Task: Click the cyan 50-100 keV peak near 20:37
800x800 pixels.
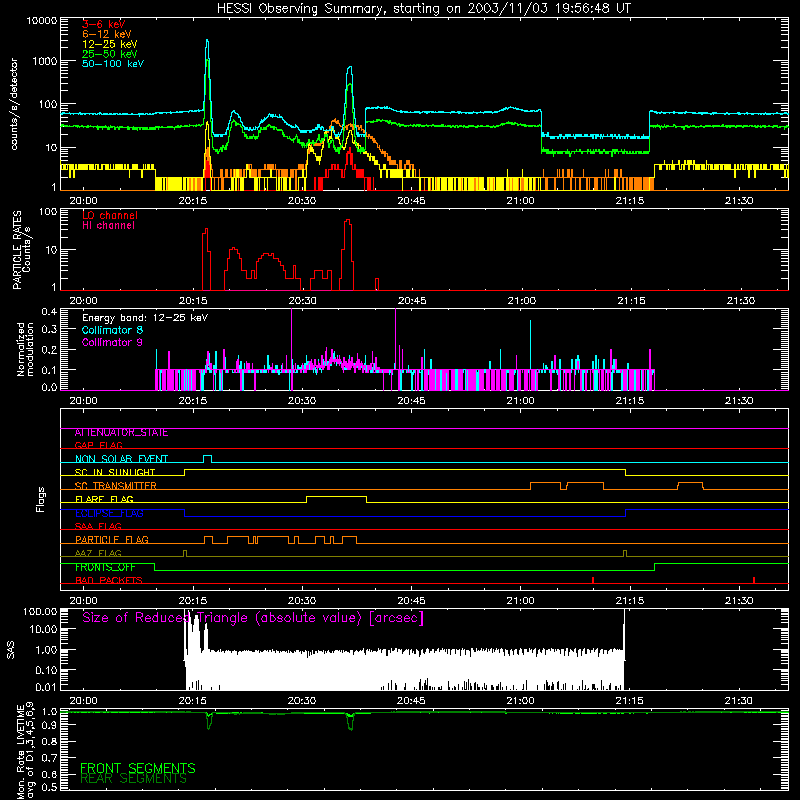Action: tap(349, 69)
